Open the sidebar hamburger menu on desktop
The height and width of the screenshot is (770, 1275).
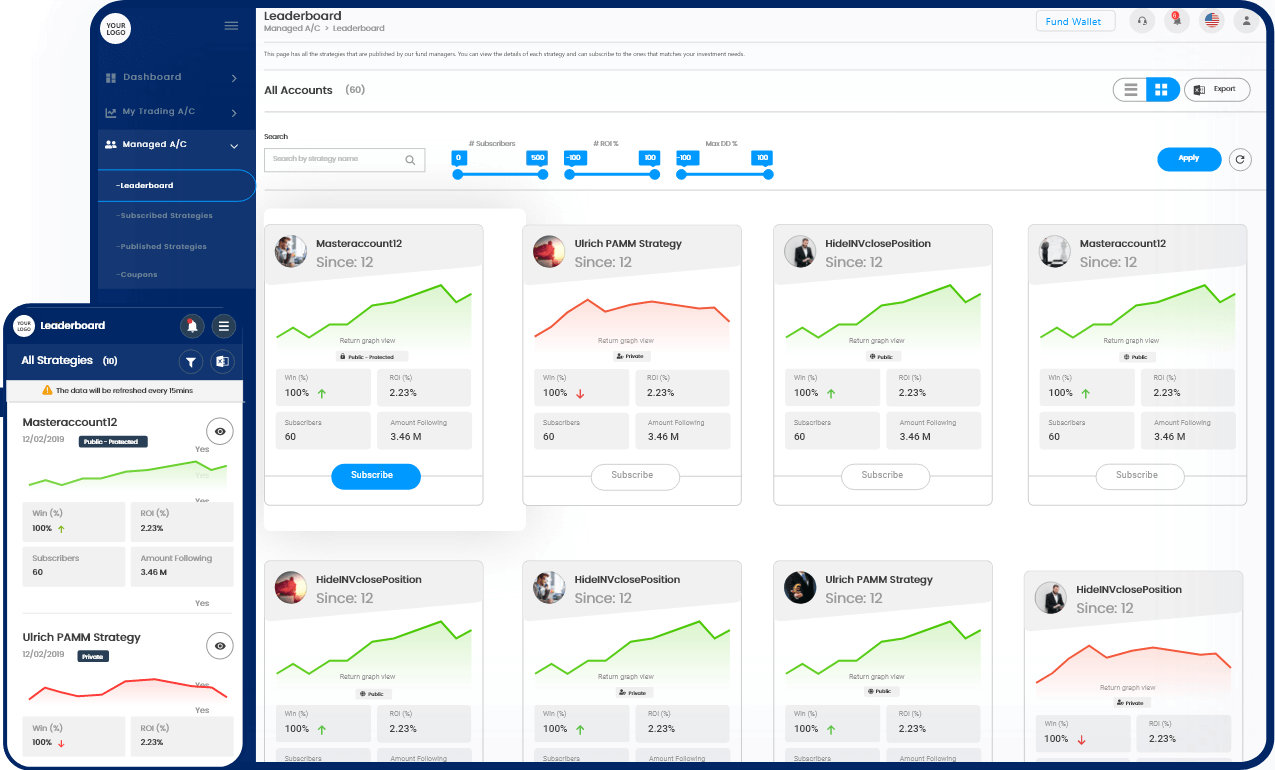(231, 26)
